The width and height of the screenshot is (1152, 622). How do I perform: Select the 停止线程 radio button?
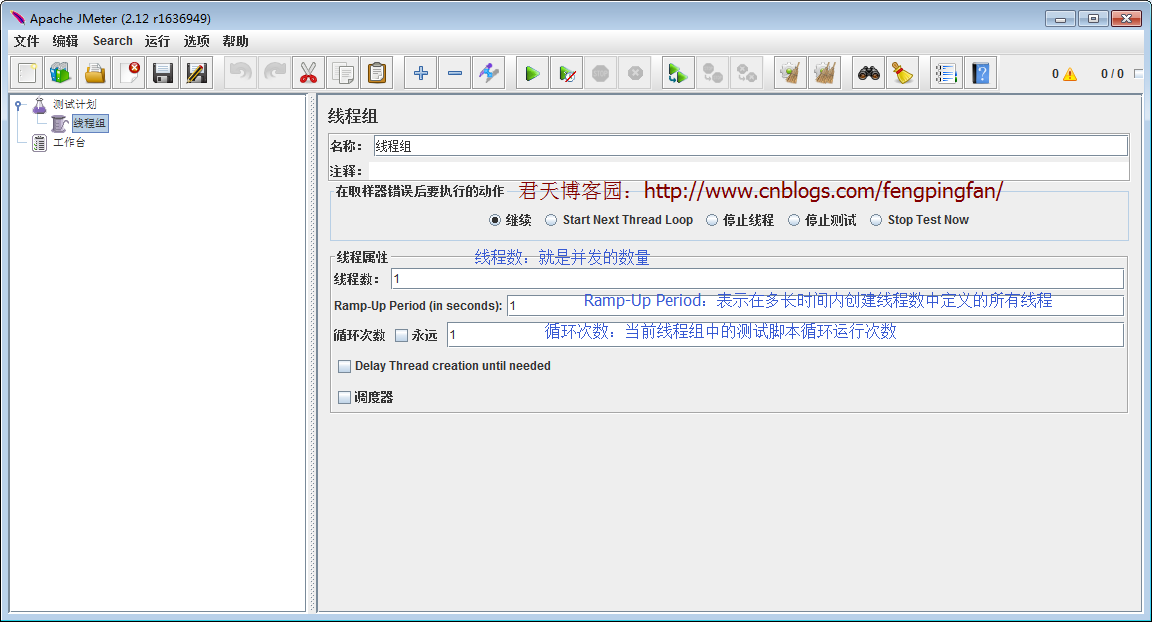point(712,220)
